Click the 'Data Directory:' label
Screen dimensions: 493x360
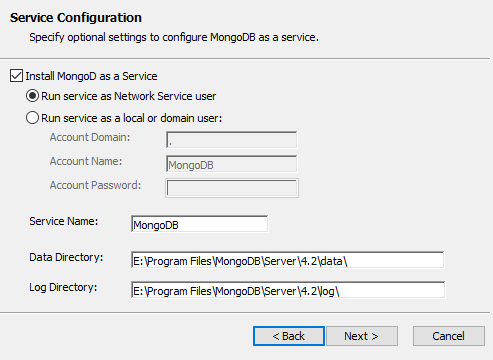pos(66,258)
